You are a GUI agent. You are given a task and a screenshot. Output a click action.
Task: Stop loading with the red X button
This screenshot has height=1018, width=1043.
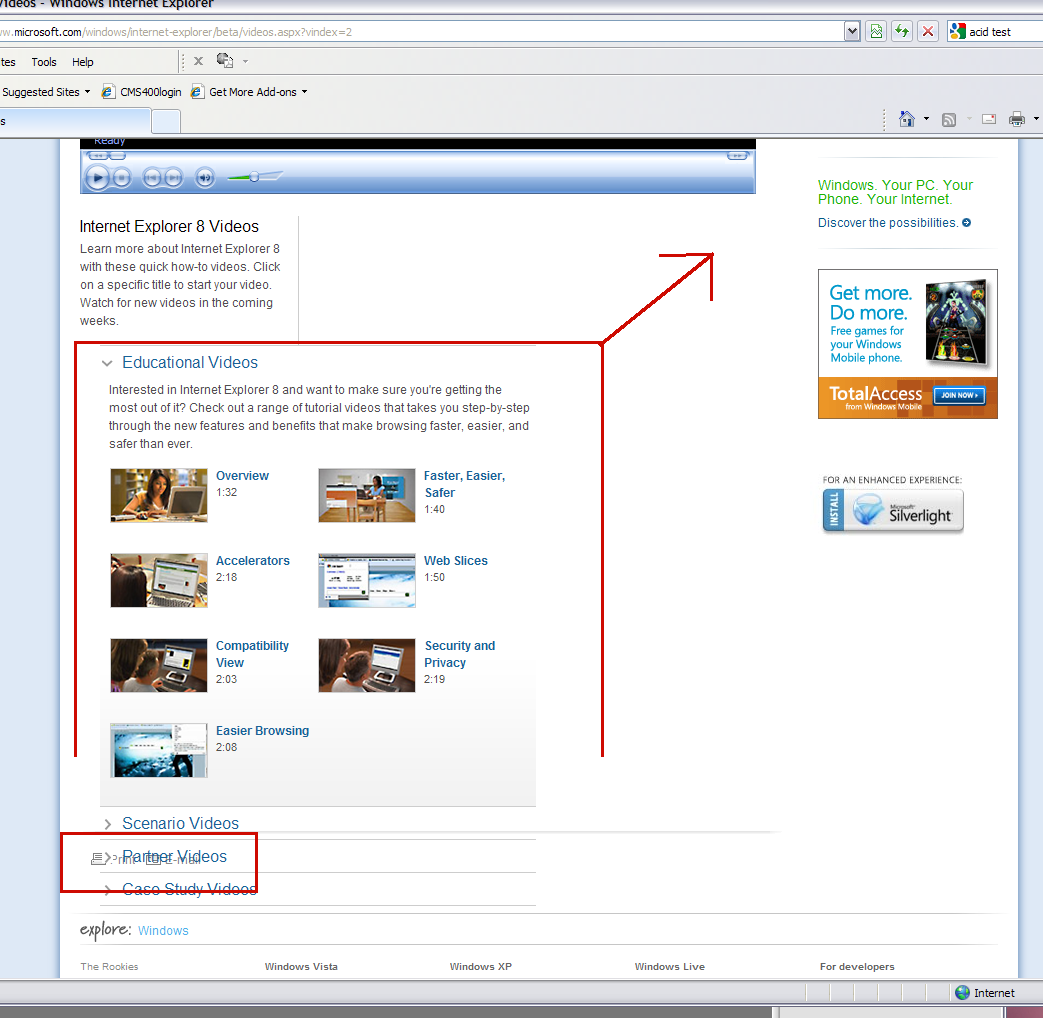point(928,31)
